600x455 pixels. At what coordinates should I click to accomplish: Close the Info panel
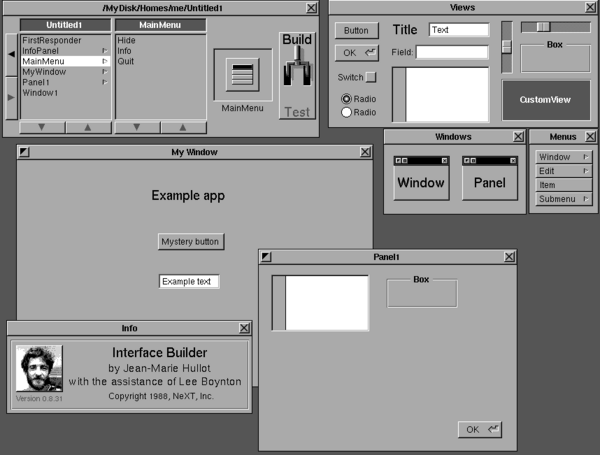point(244,328)
